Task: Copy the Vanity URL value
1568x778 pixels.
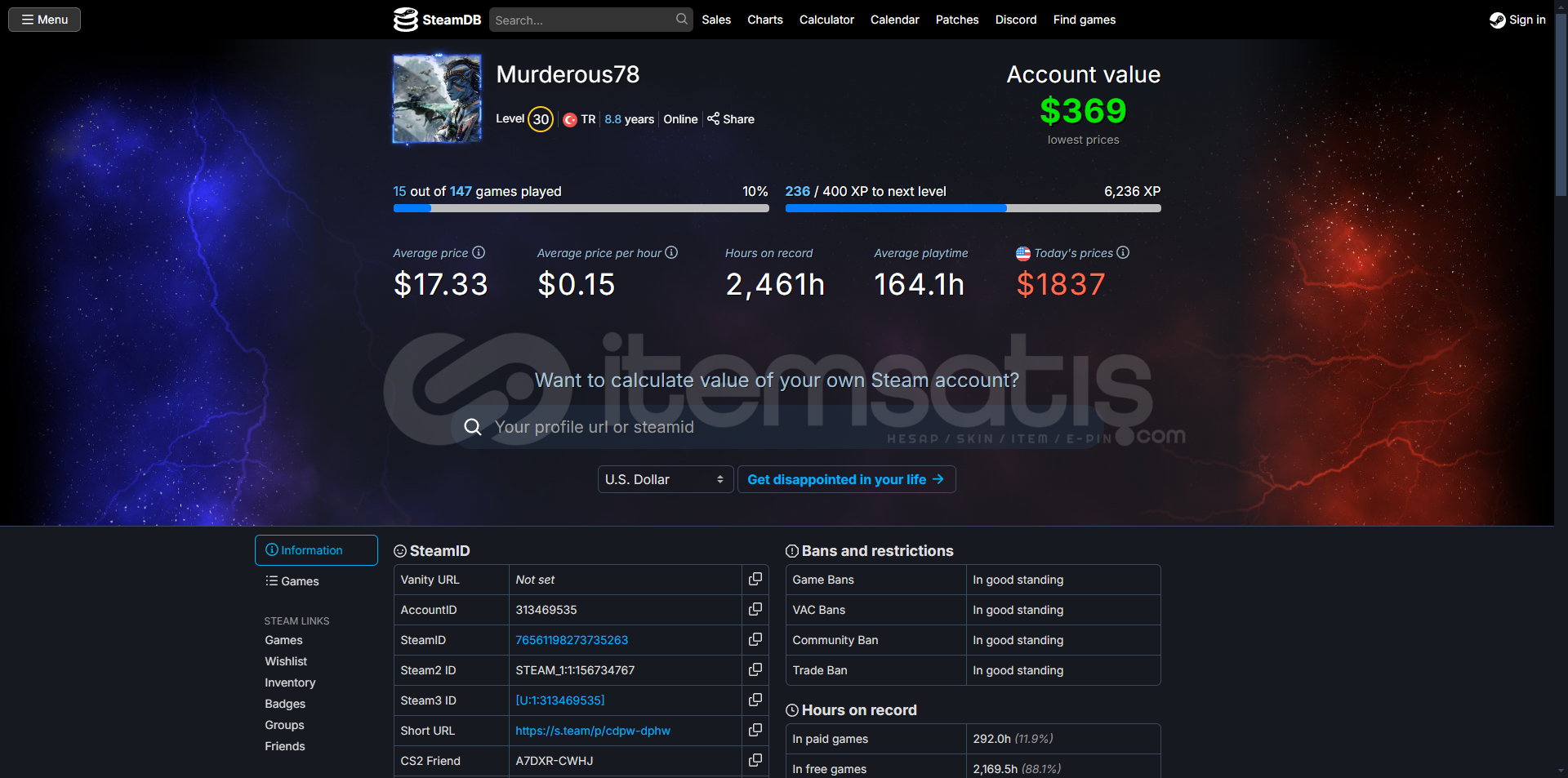Action: [755, 579]
